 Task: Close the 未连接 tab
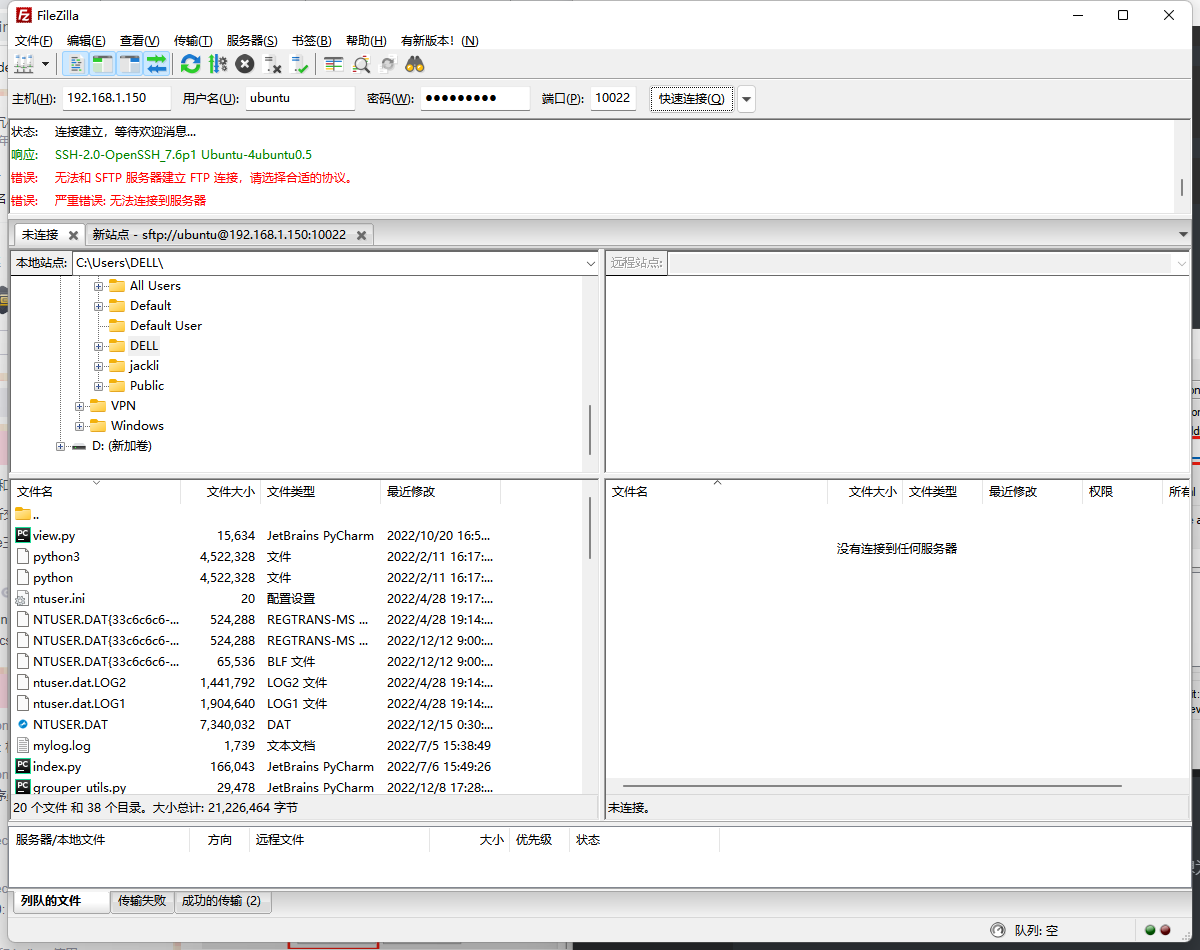coord(73,235)
